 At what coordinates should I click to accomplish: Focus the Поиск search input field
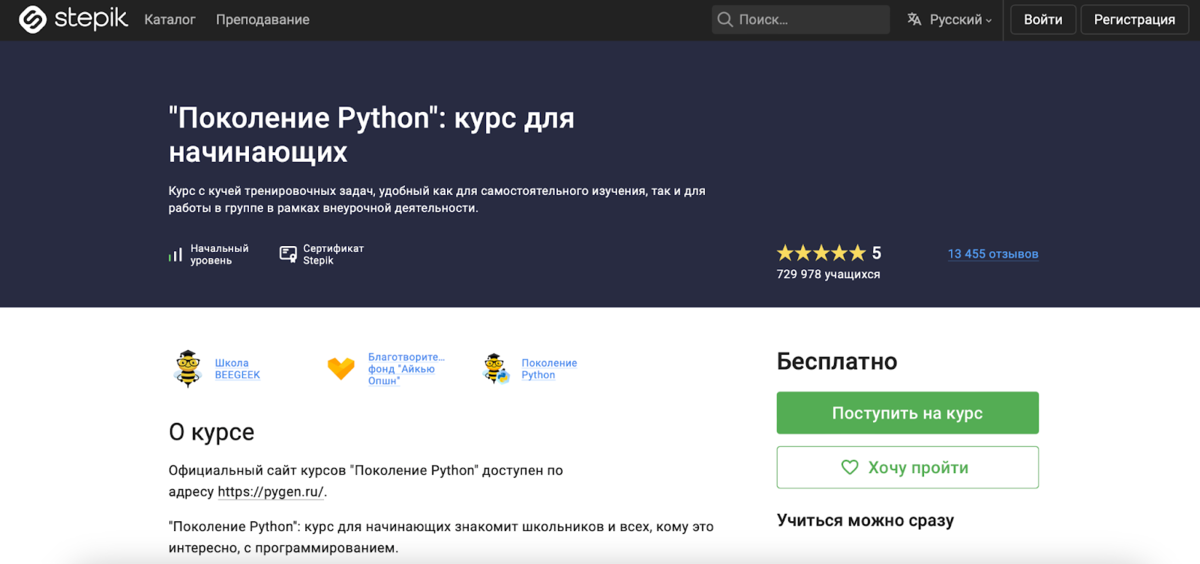click(810, 19)
